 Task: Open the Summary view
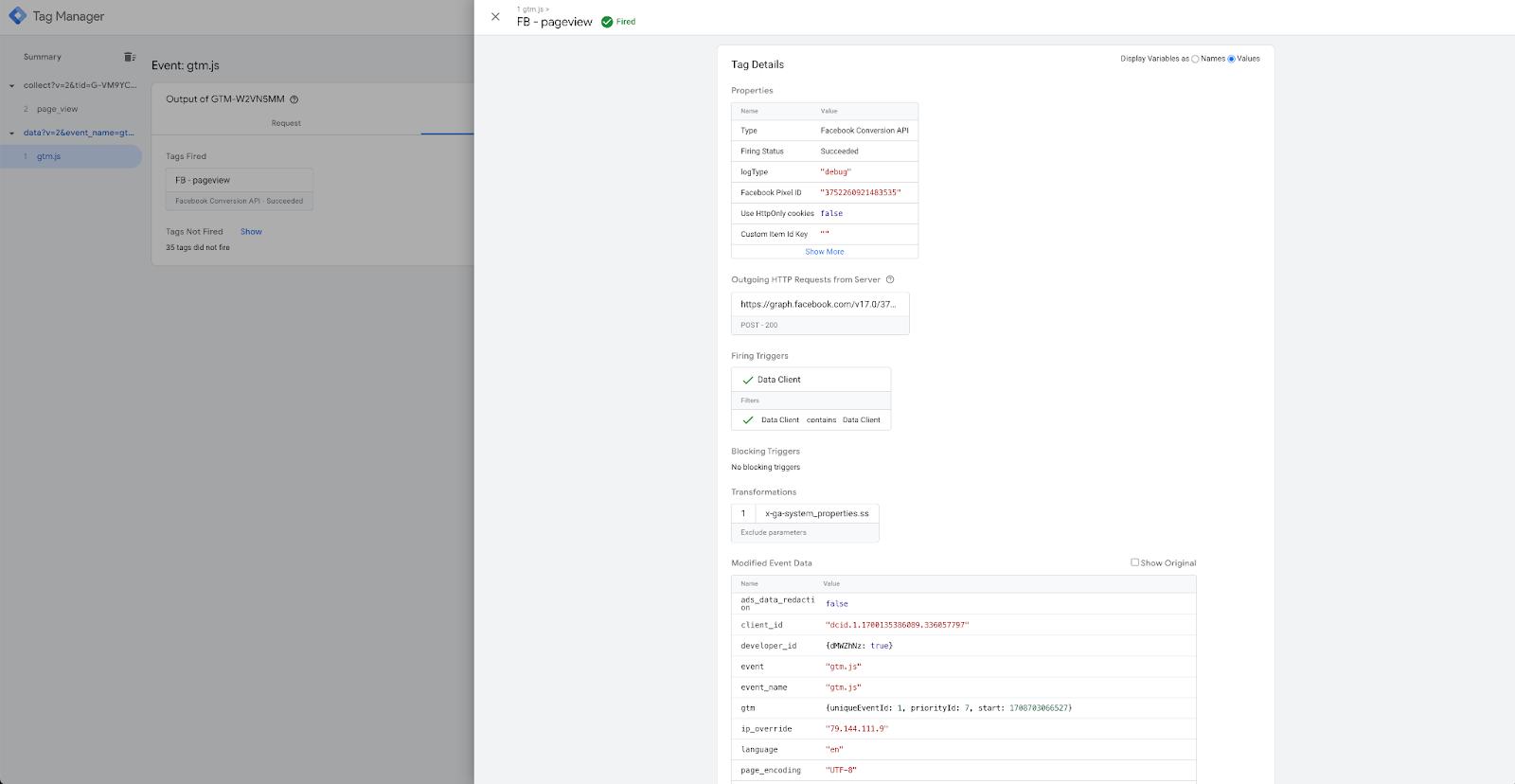click(43, 57)
